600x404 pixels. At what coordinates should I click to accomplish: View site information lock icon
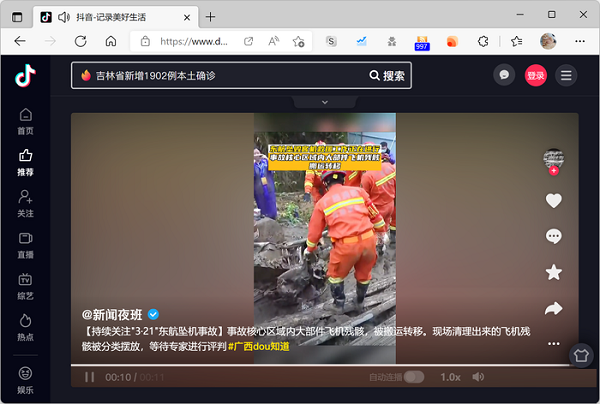point(145,41)
